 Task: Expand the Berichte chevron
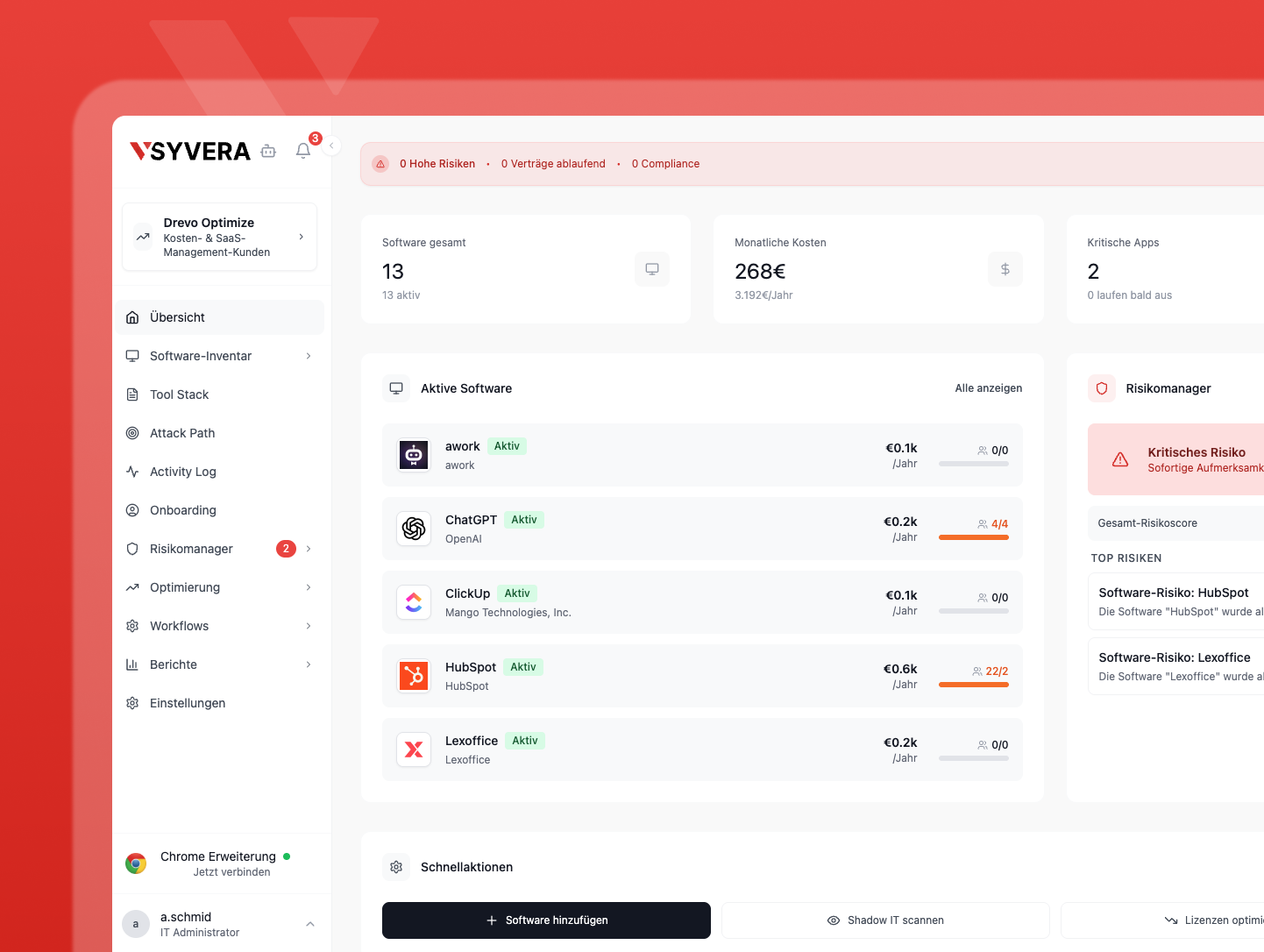point(309,664)
